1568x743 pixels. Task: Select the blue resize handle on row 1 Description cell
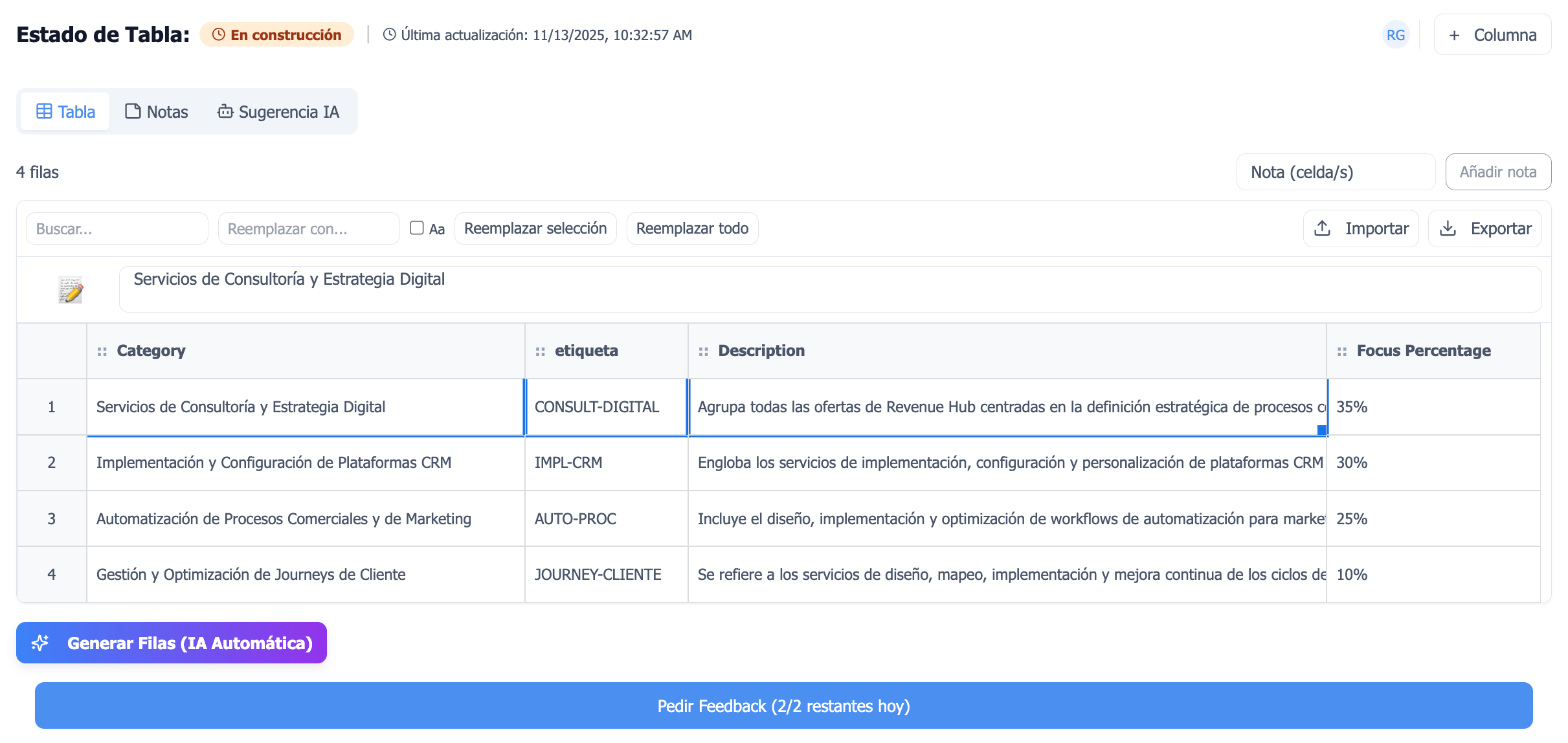click(1321, 430)
